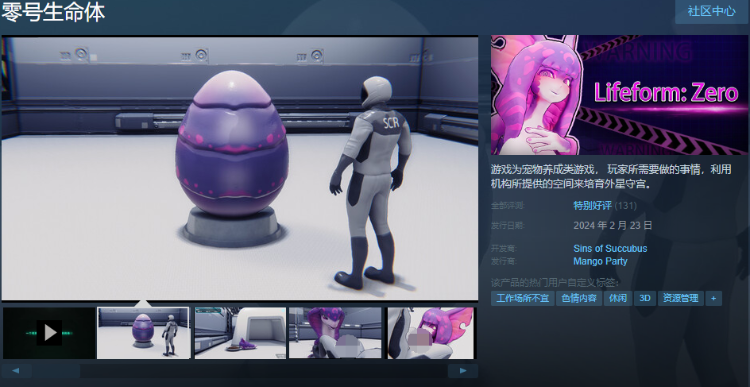750x387 pixels.
Task: Add a tag with the plus button
Action: pos(714,299)
